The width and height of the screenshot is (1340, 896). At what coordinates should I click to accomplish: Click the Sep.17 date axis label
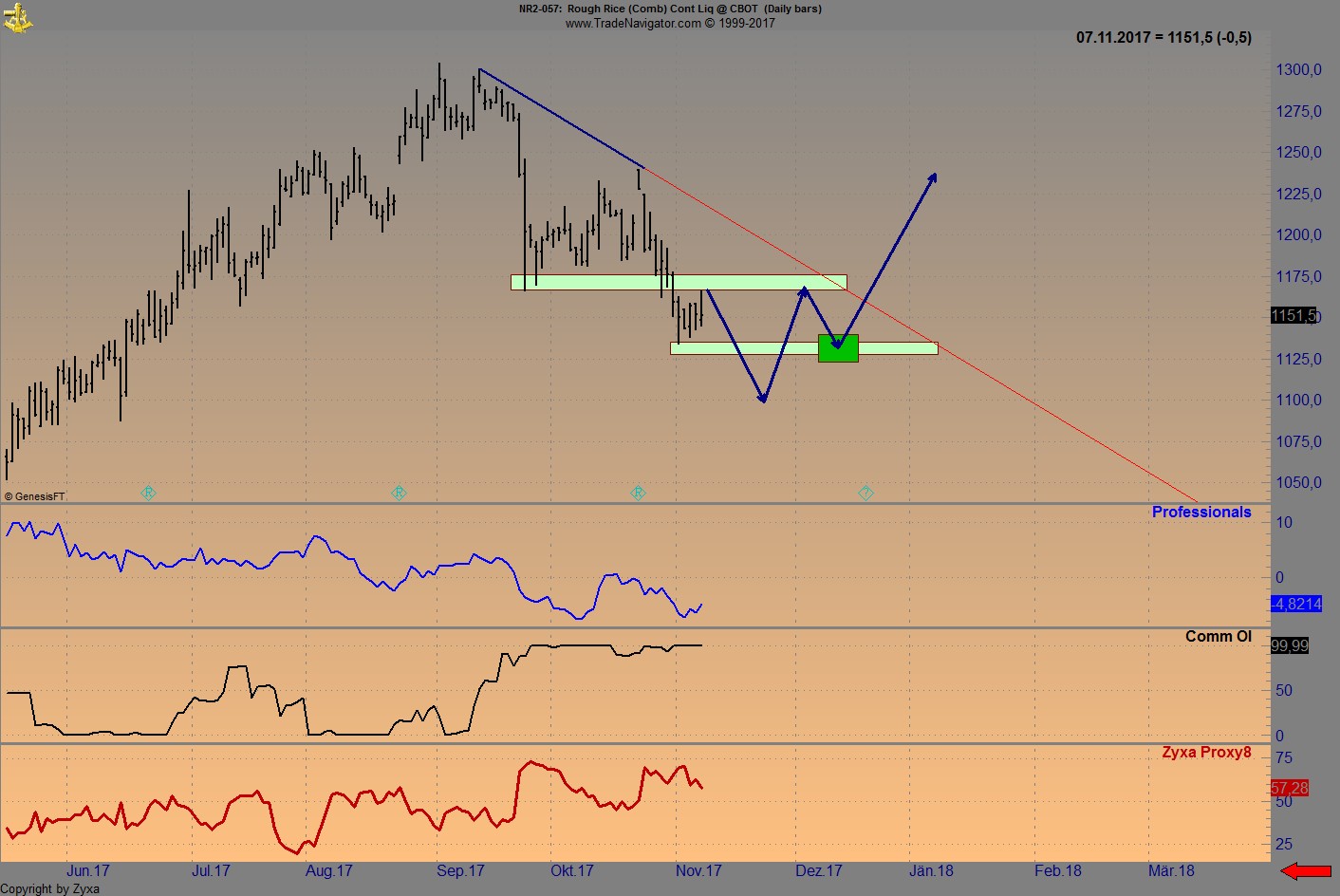pos(460,870)
